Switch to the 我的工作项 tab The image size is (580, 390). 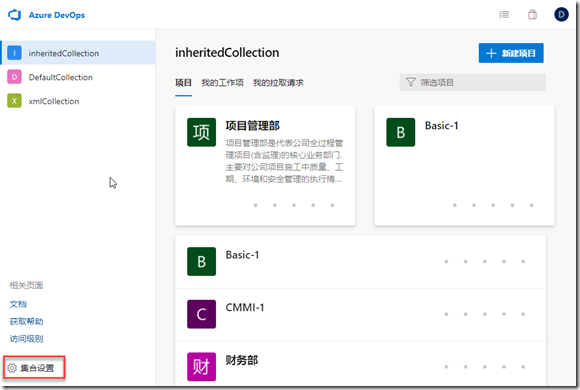click(x=222, y=83)
